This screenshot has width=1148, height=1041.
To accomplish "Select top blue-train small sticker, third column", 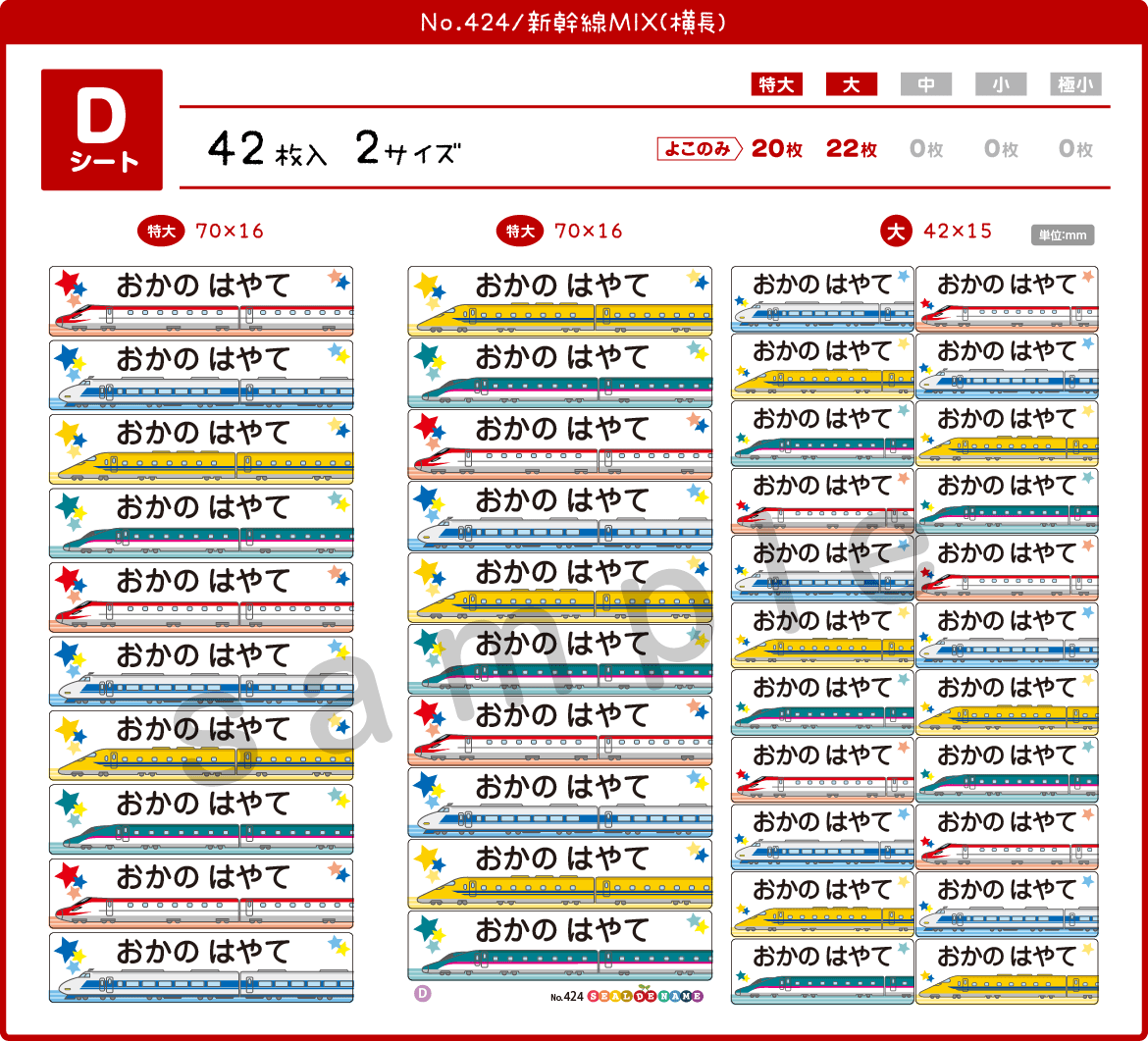I will pos(822,299).
